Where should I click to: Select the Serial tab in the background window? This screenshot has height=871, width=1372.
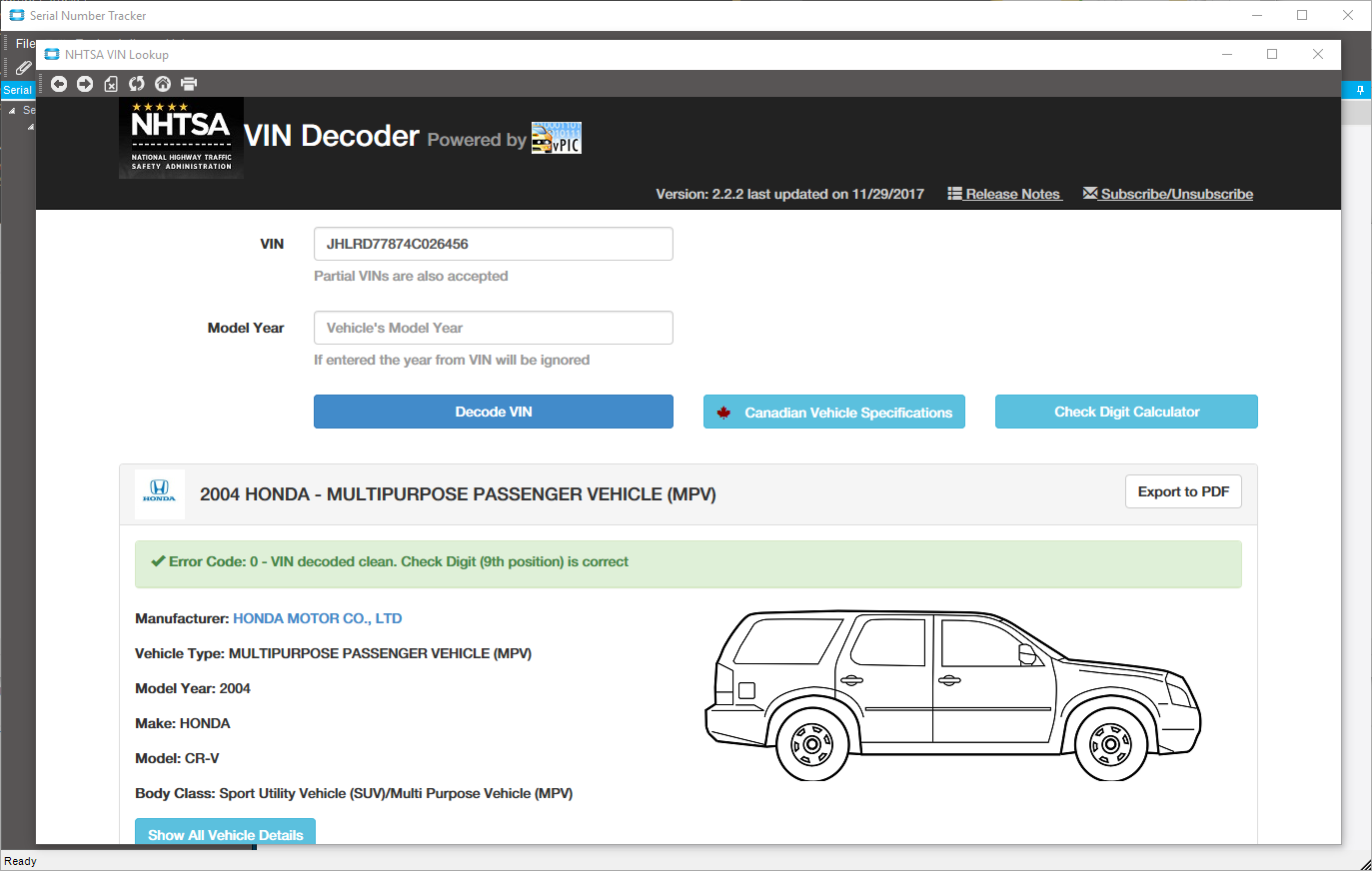click(x=17, y=90)
